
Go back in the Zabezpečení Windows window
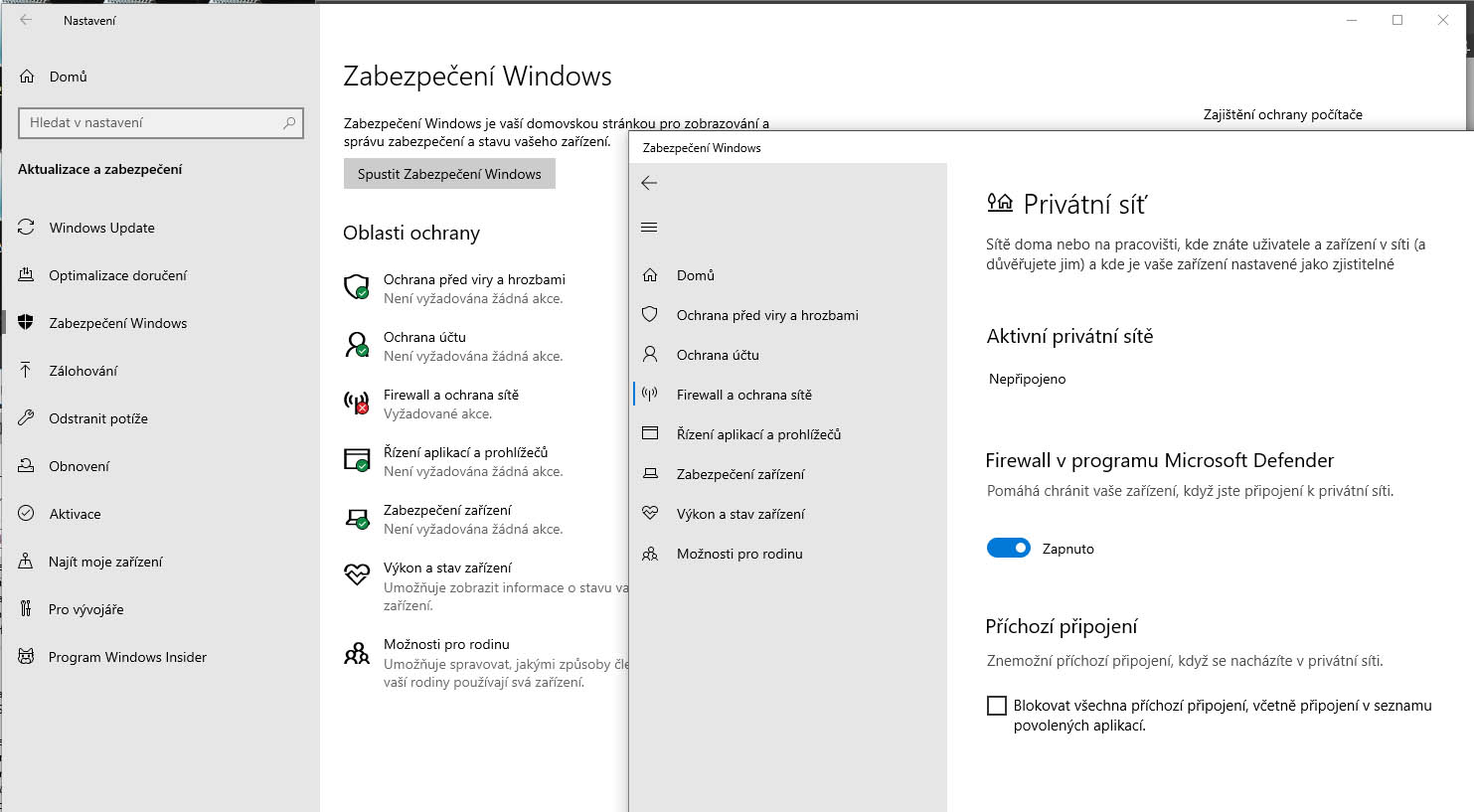click(x=649, y=183)
